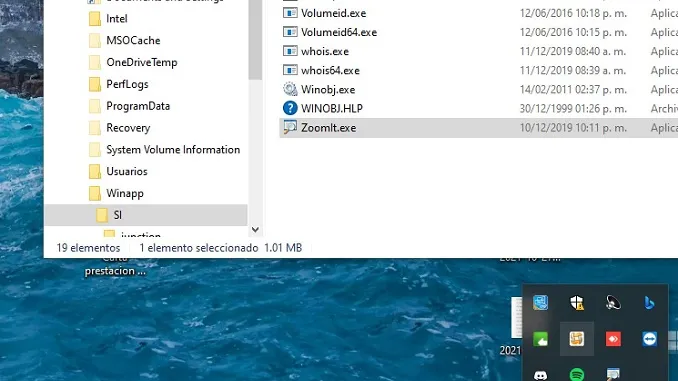Click whois64.exe date 11/12/2019 08:39 a. m.
This screenshot has height=381, width=678.
click(x=573, y=70)
